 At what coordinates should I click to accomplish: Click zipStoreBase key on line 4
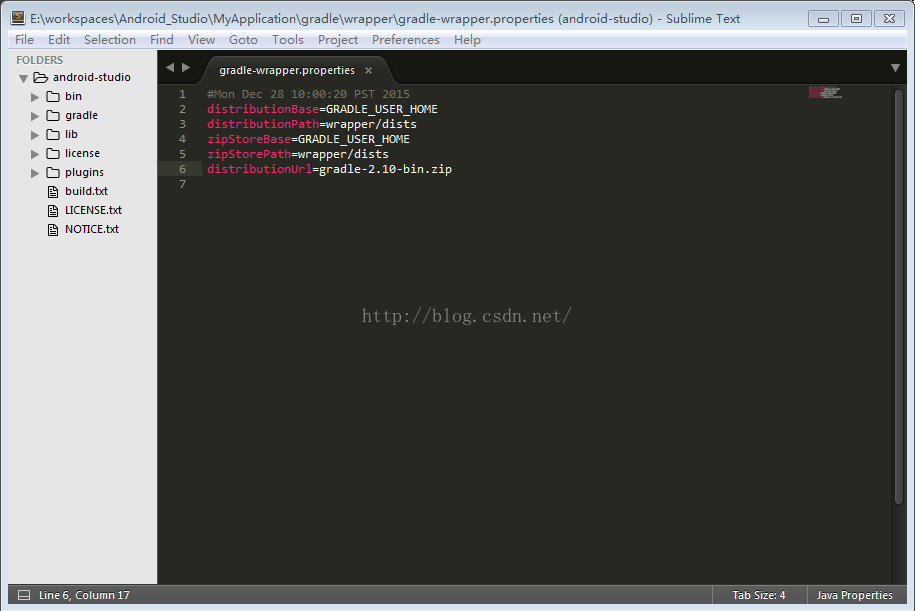[249, 139]
